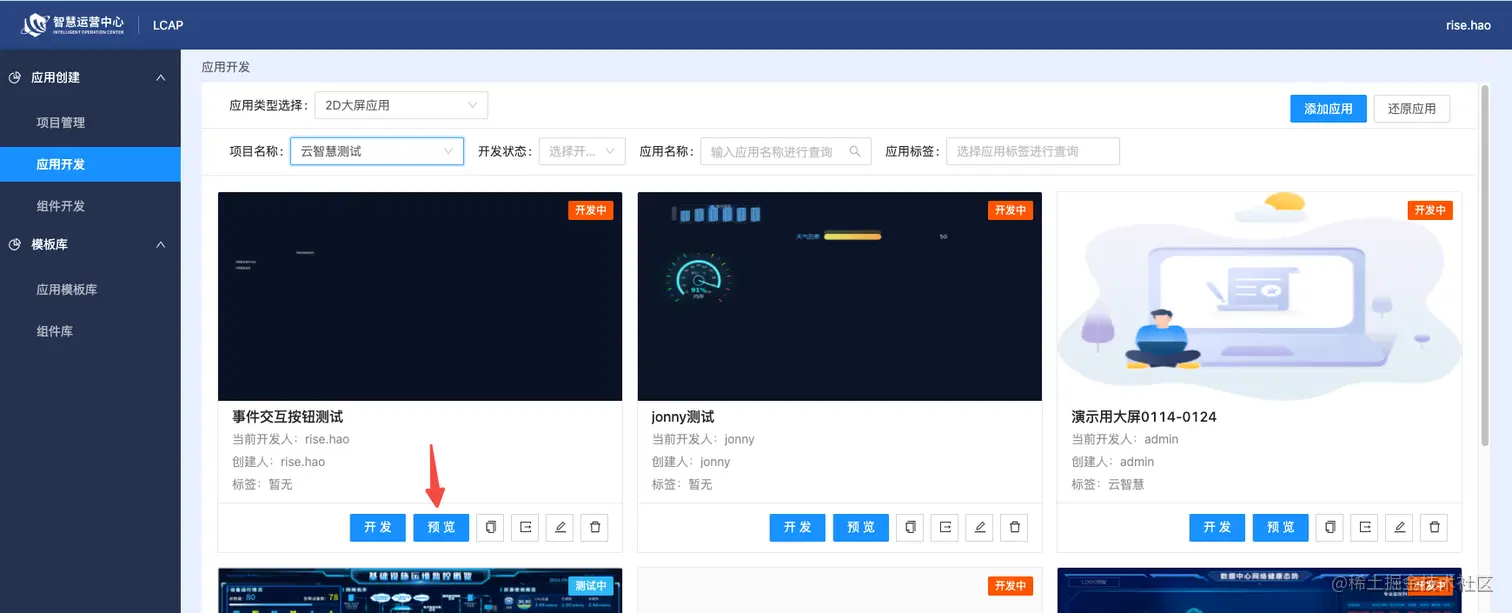This screenshot has height=613, width=1512.
Task: Edit the jonny测试 application info
Action: point(980,527)
